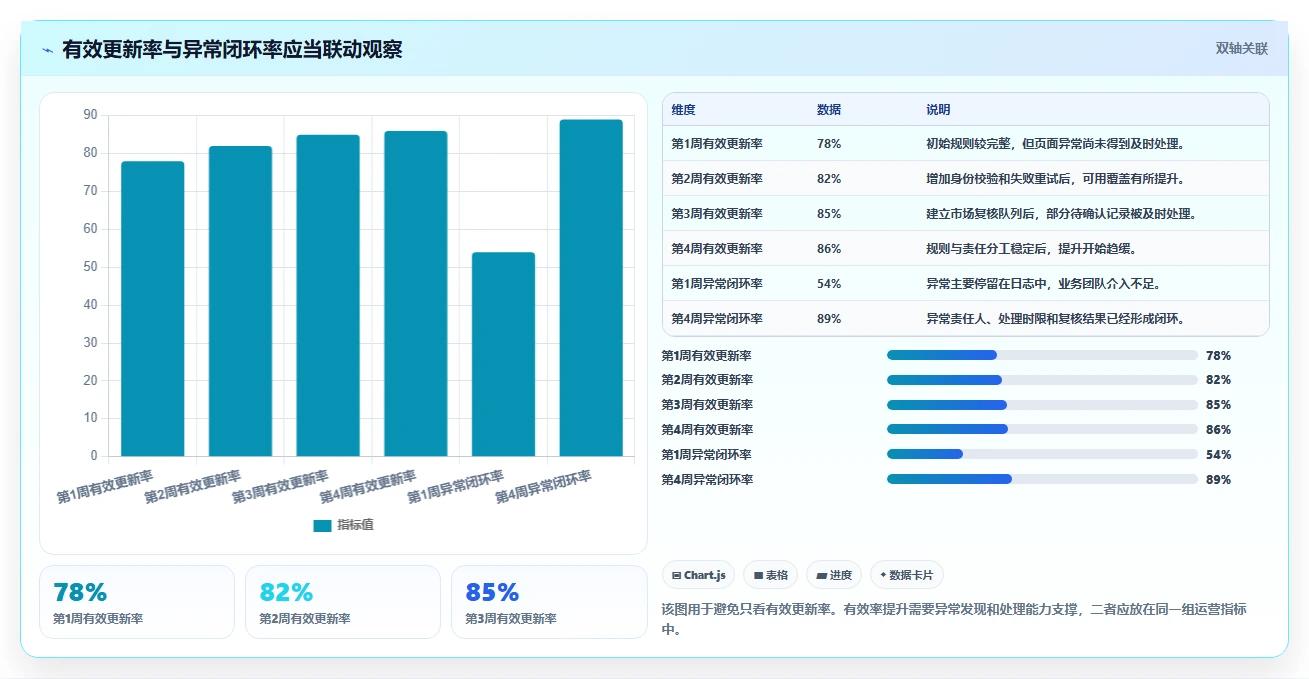Screen dimensions: 1309x679
Task: Click the lightning icon beside the title
Action: 48,50
